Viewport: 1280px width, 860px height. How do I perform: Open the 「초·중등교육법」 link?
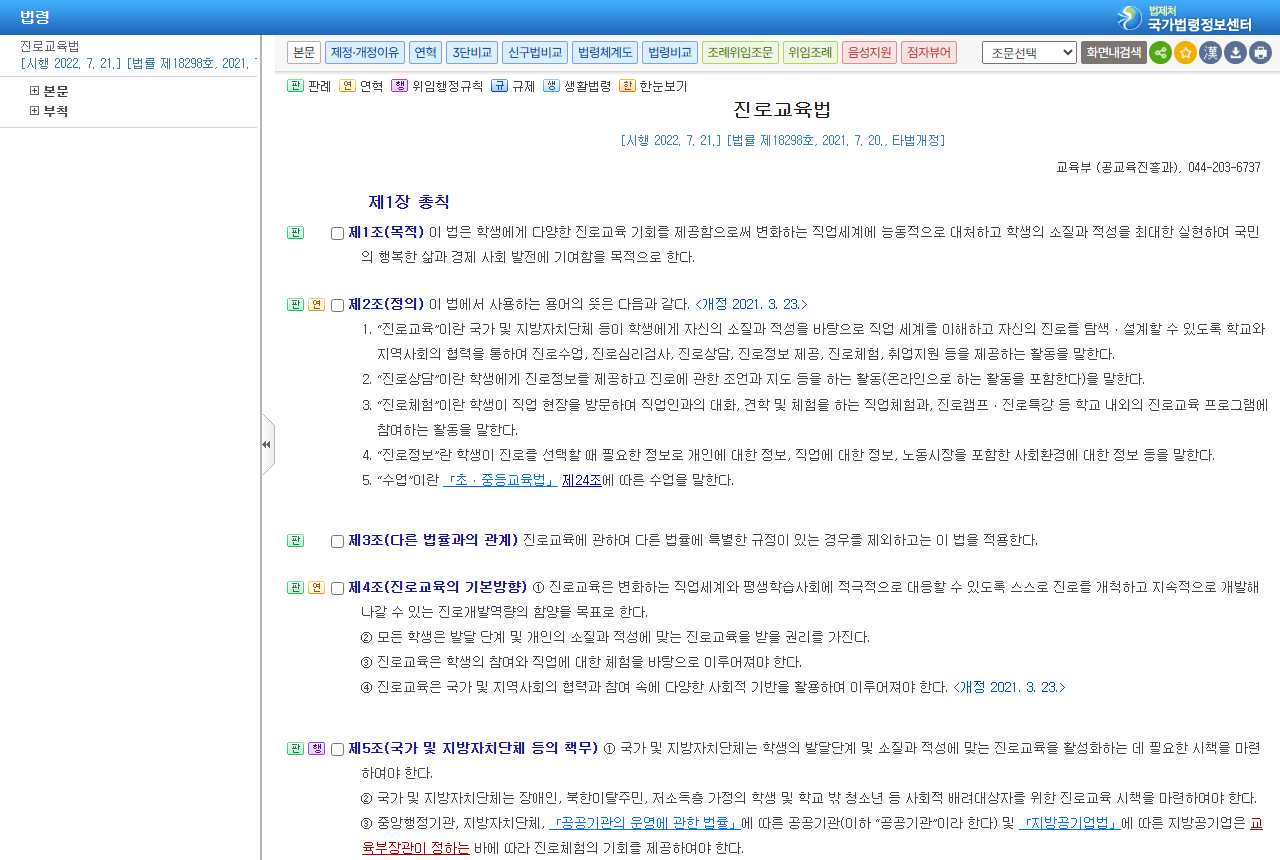500,480
